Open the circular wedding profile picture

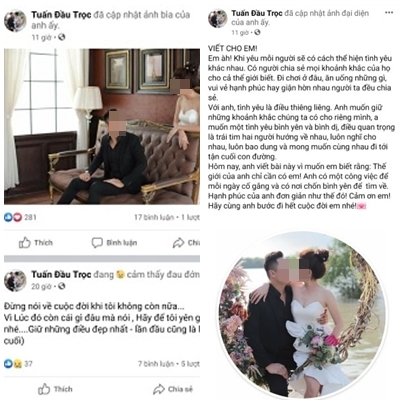click(x=303, y=315)
